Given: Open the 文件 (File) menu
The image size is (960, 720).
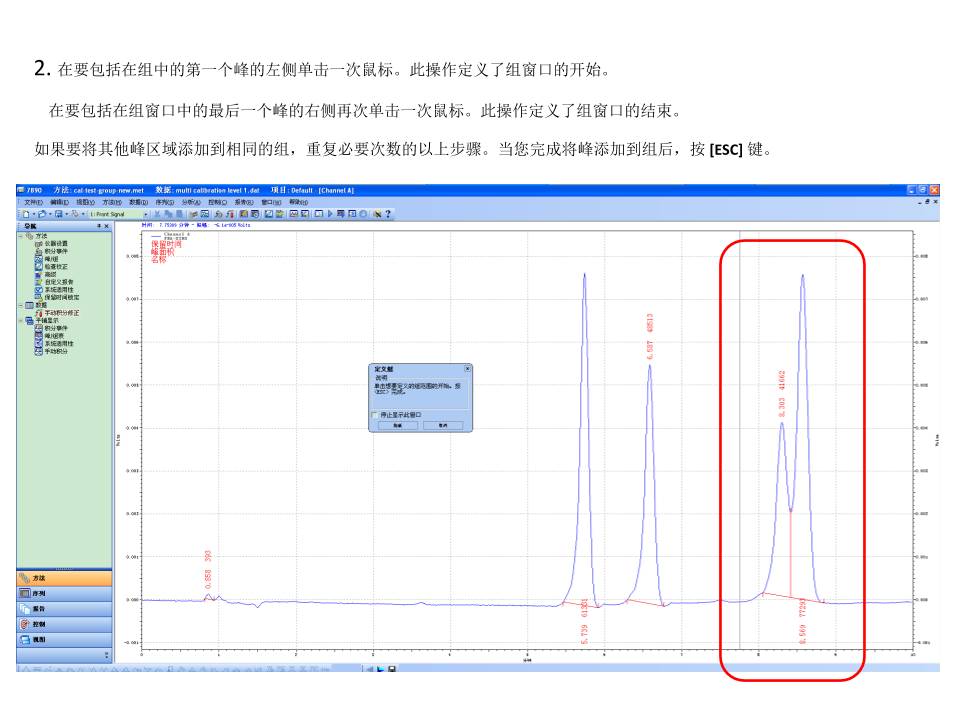Looking at the screenshot, I should click(x=32, y=202).
